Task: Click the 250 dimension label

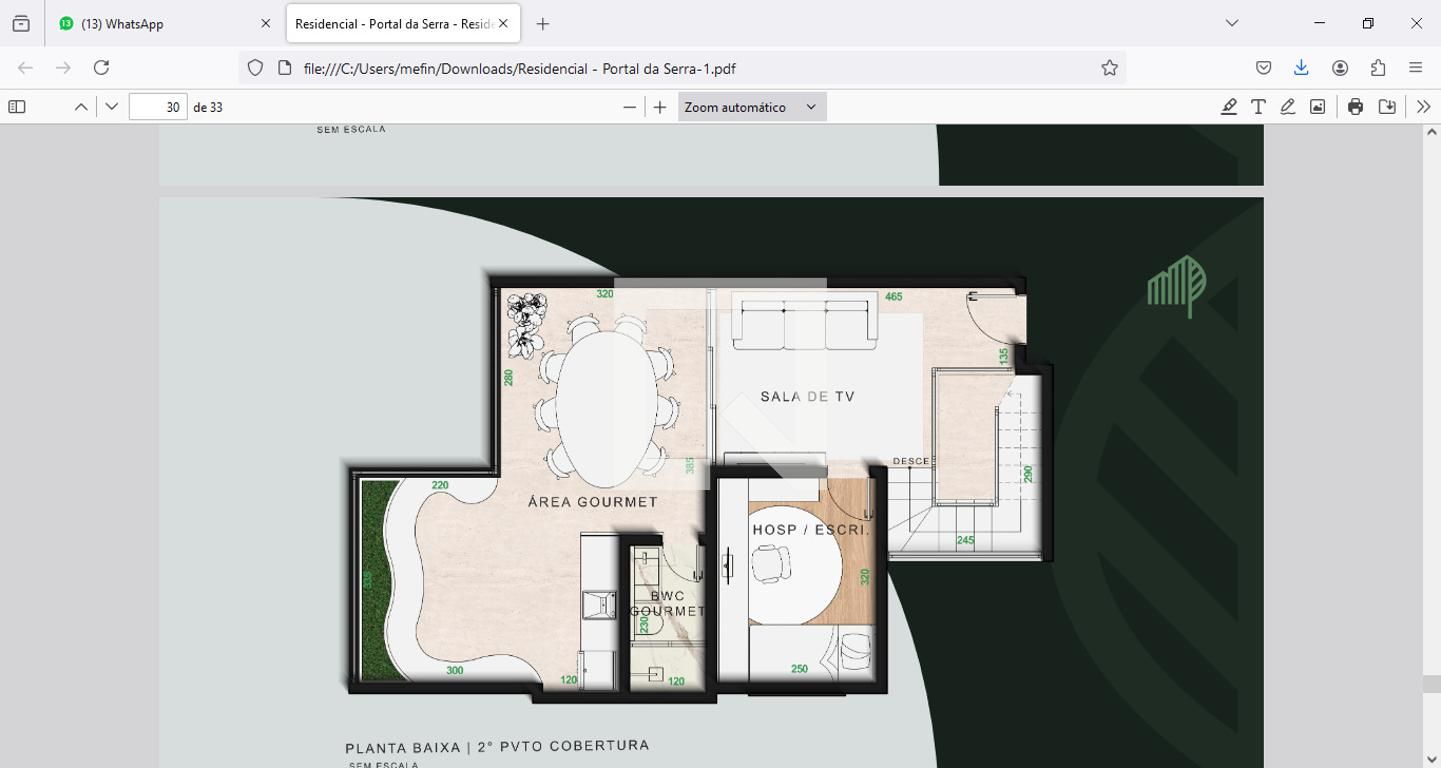Action: pos(799,669)
